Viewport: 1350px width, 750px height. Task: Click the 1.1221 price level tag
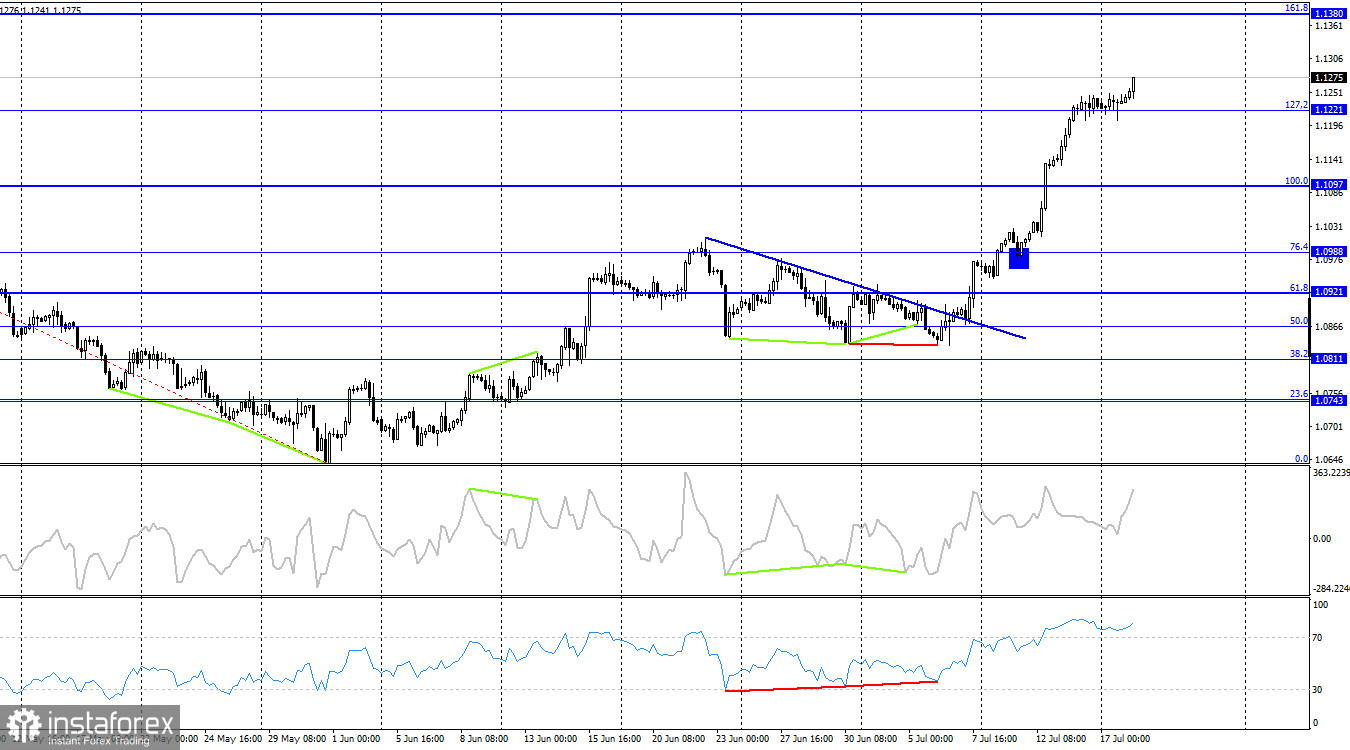1330,110
